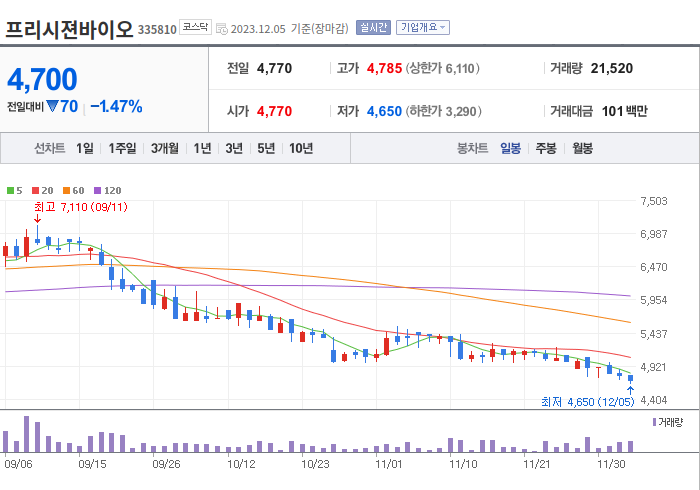This screenshot has height=490, width=700.
Task: Select the 3개월 line chart tab
Action: coord(165,148)
